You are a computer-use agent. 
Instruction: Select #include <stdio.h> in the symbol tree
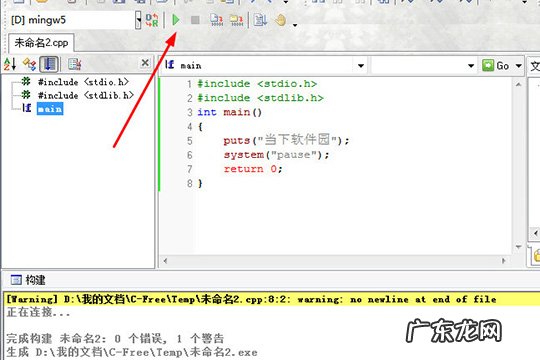[83, 82]
